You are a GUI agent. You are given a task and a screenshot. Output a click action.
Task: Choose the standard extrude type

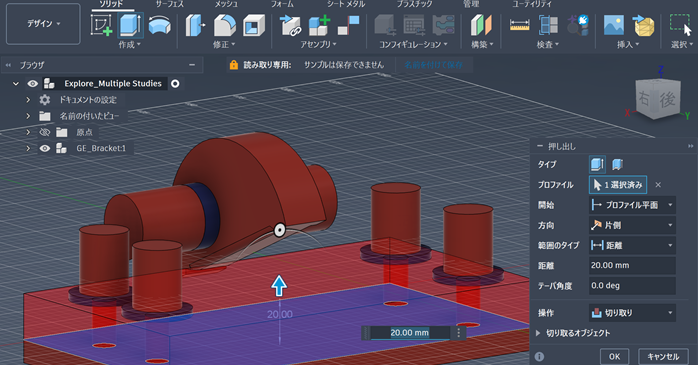click(597, 164)
